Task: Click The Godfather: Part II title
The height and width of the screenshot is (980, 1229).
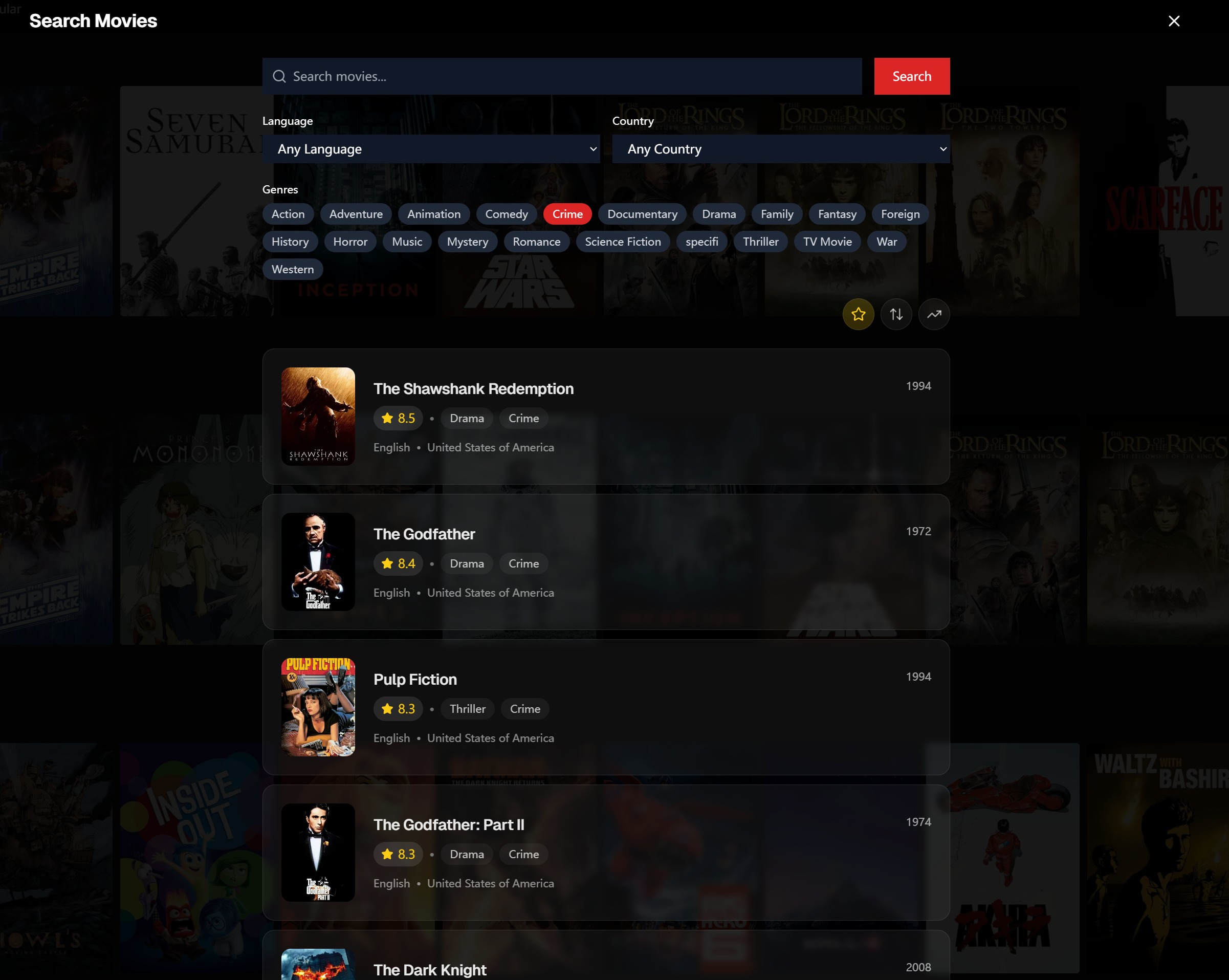Action: (x=449, y=825)
